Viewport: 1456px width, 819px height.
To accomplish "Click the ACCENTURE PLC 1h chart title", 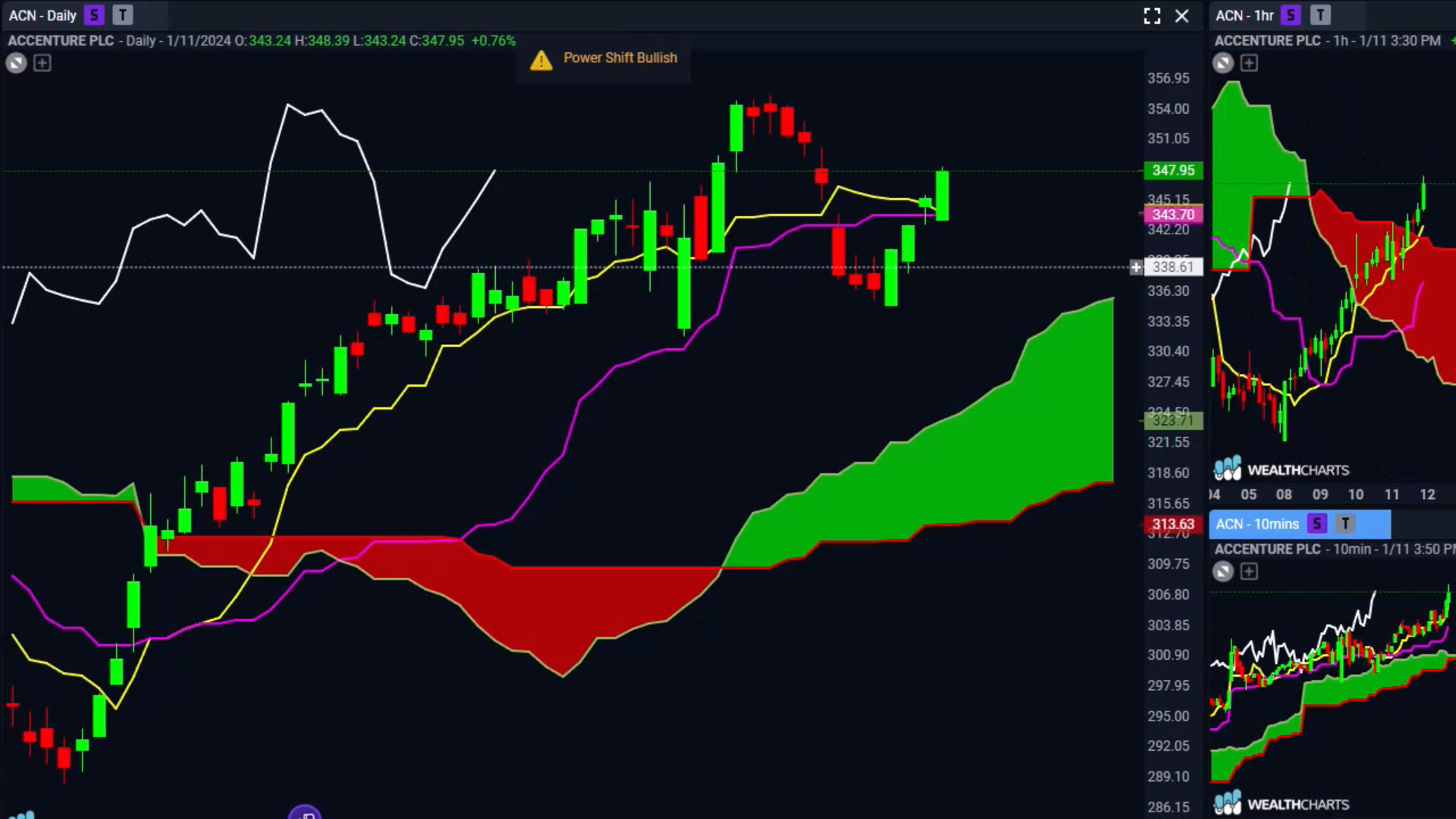I will coord(1267,41).
